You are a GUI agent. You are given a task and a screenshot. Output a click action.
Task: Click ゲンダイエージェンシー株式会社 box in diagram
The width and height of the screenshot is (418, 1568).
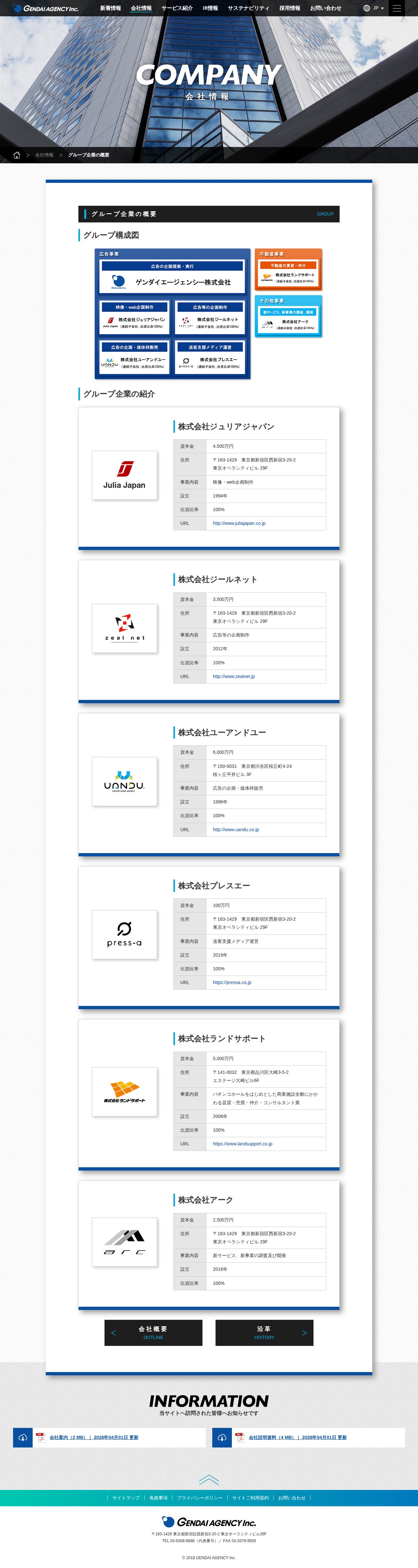coord(172,277)
